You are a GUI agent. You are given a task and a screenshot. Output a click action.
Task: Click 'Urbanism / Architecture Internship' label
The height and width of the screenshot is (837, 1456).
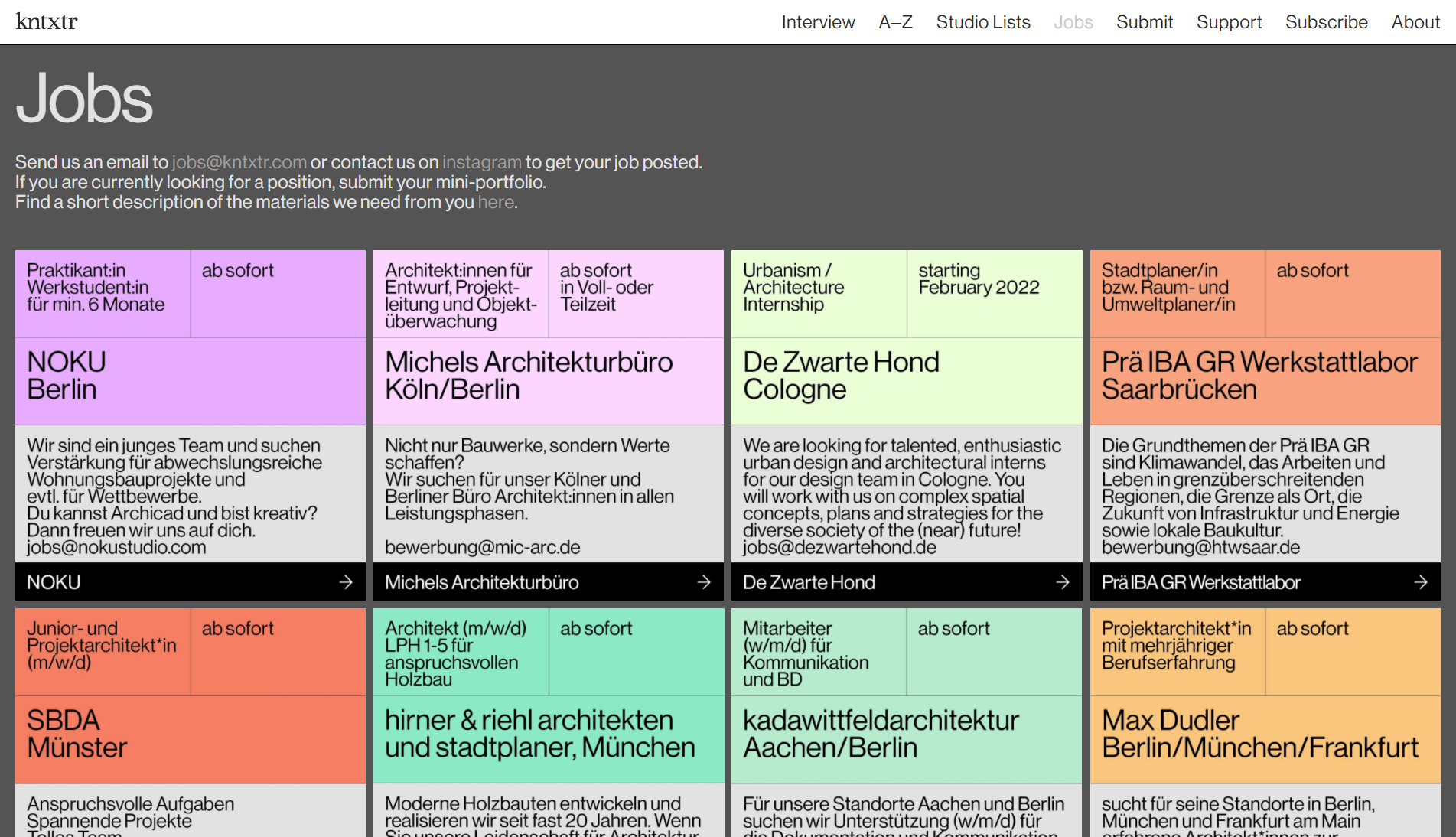(x=793, y=288)
